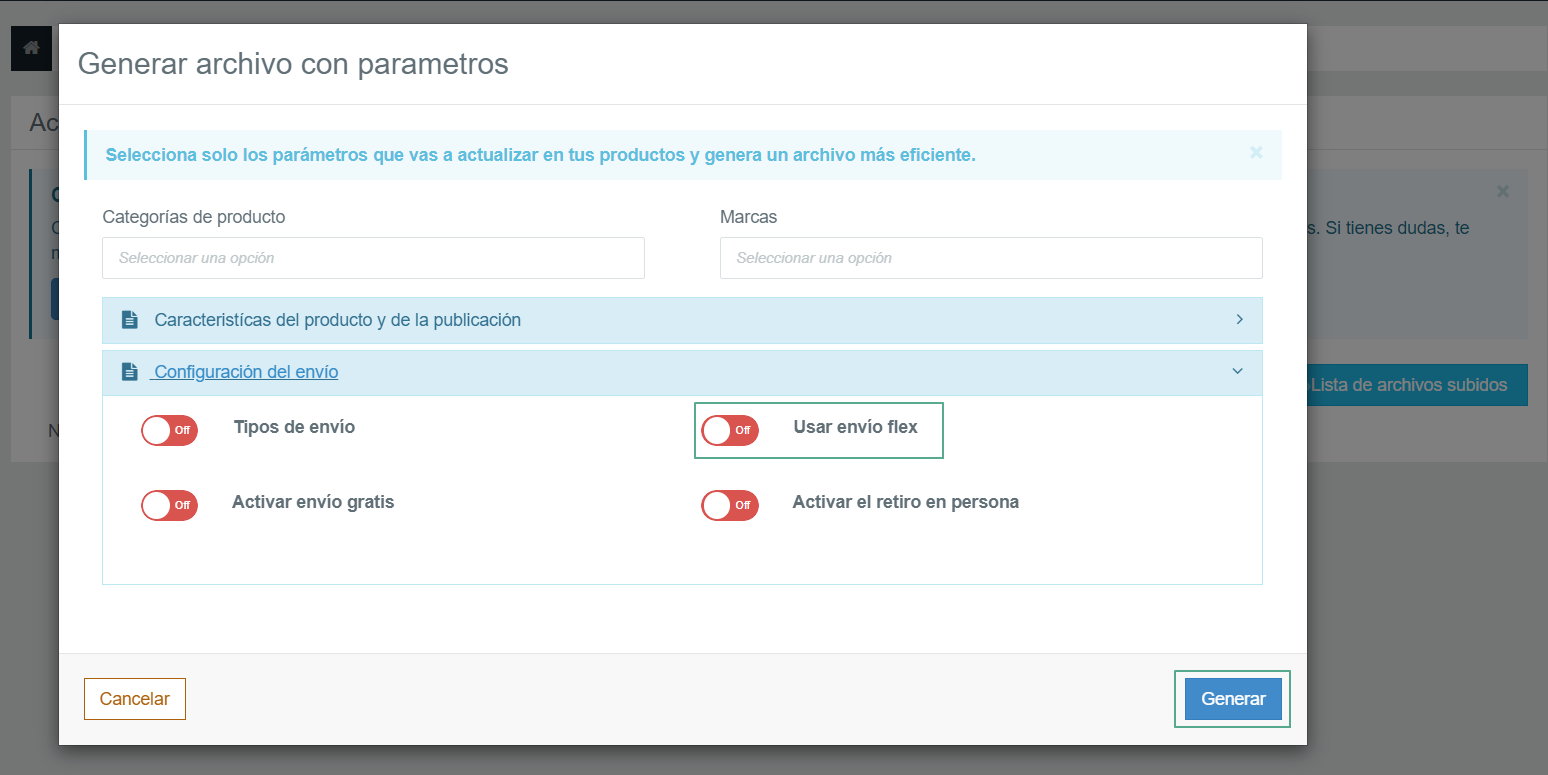Click the Generar archivo con parametros title

(x=293, y=64)
